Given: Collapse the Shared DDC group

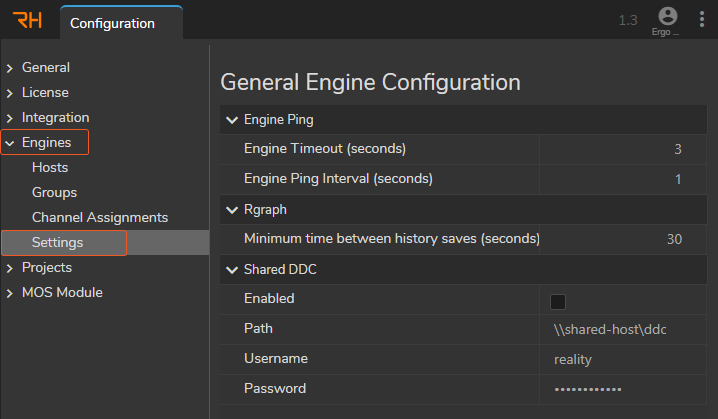Looking at the screenshot, I should pos(232,269).
